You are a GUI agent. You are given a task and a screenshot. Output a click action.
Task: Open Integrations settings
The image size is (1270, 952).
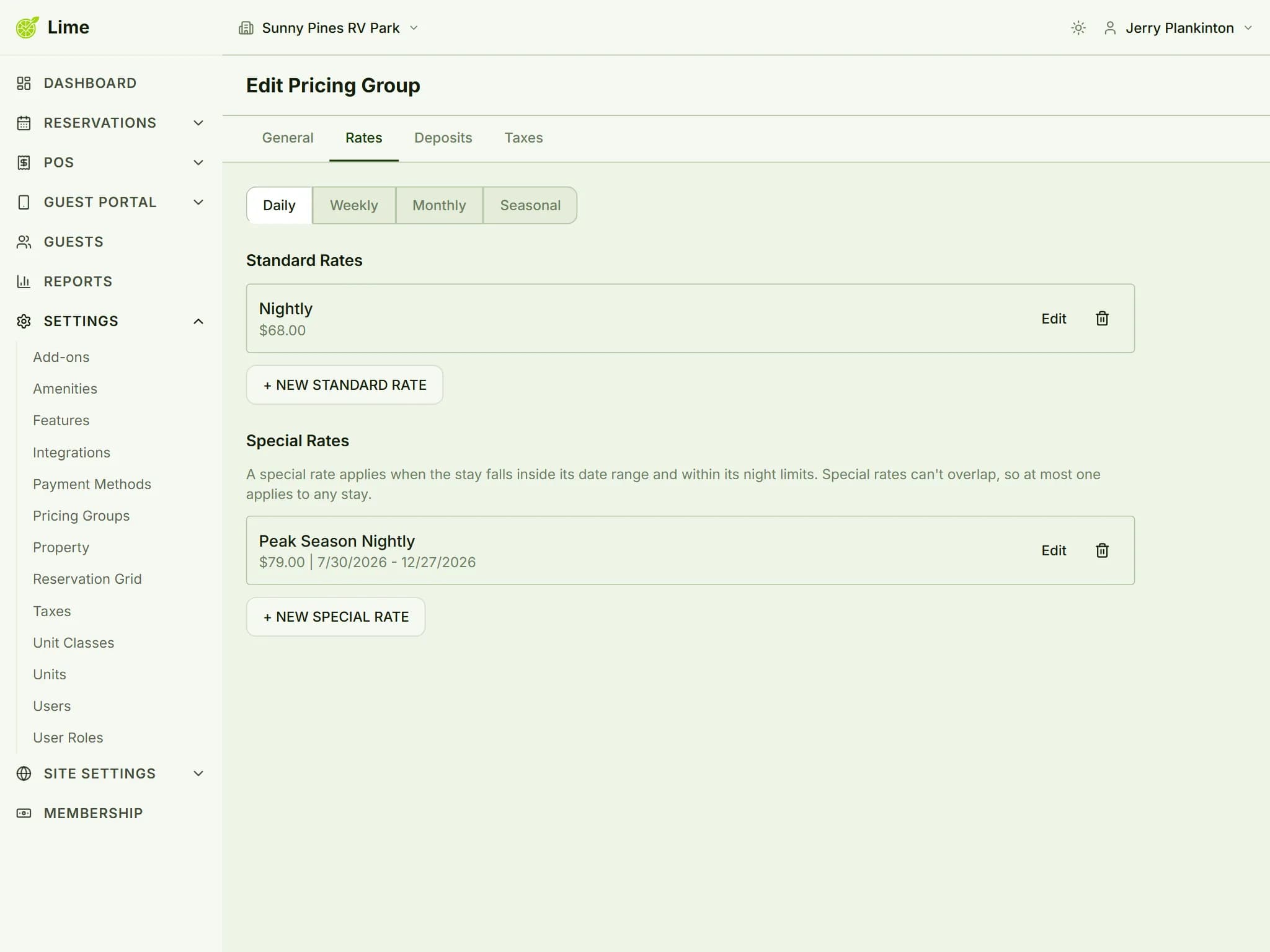click(x=71, y=452)
